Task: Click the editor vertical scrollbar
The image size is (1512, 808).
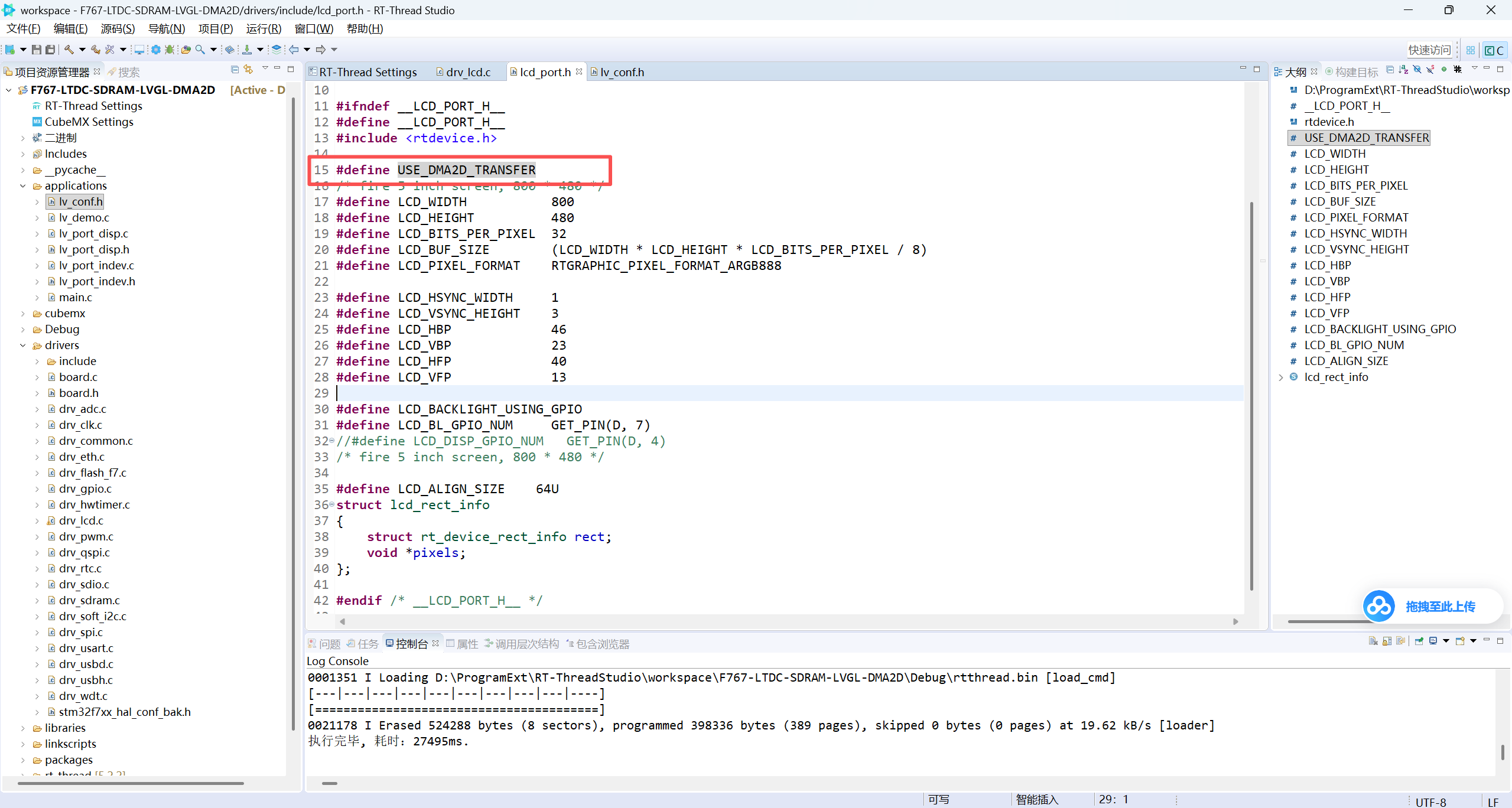Action: tap(1251, 396)
